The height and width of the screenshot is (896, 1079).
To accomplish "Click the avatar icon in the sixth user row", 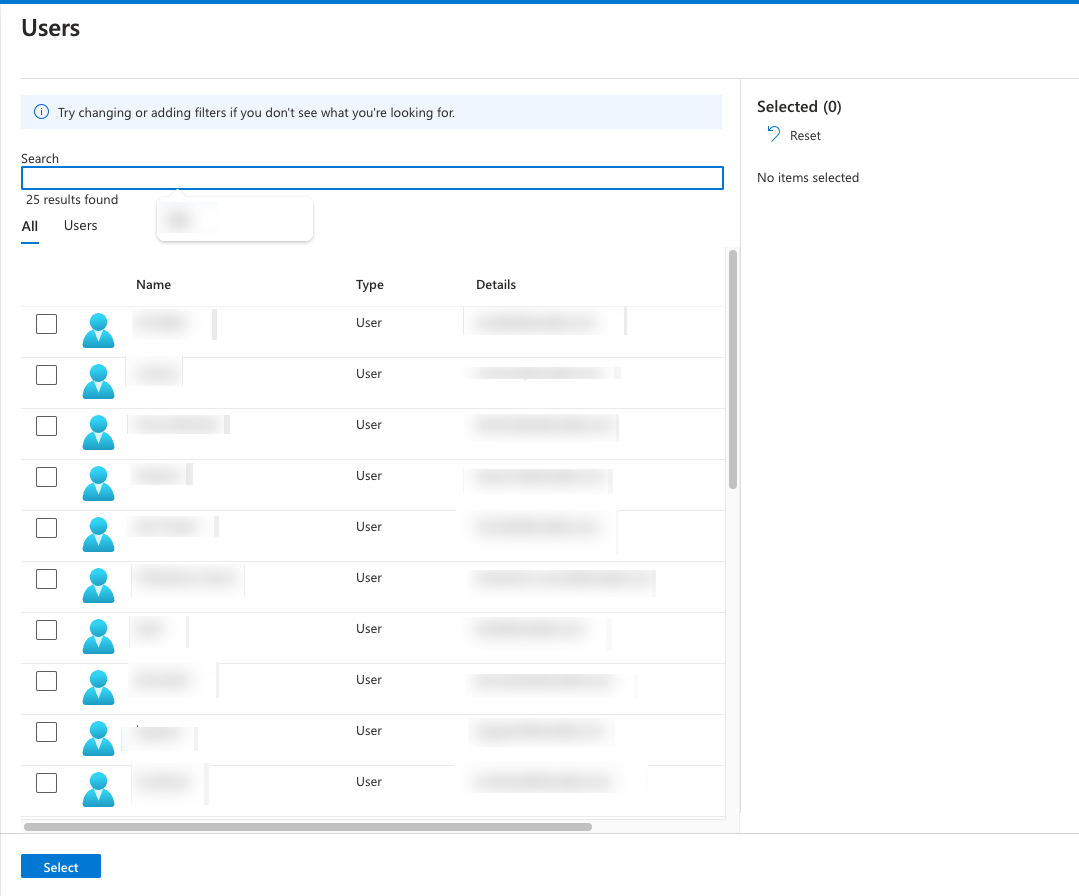I will [98, 584].
